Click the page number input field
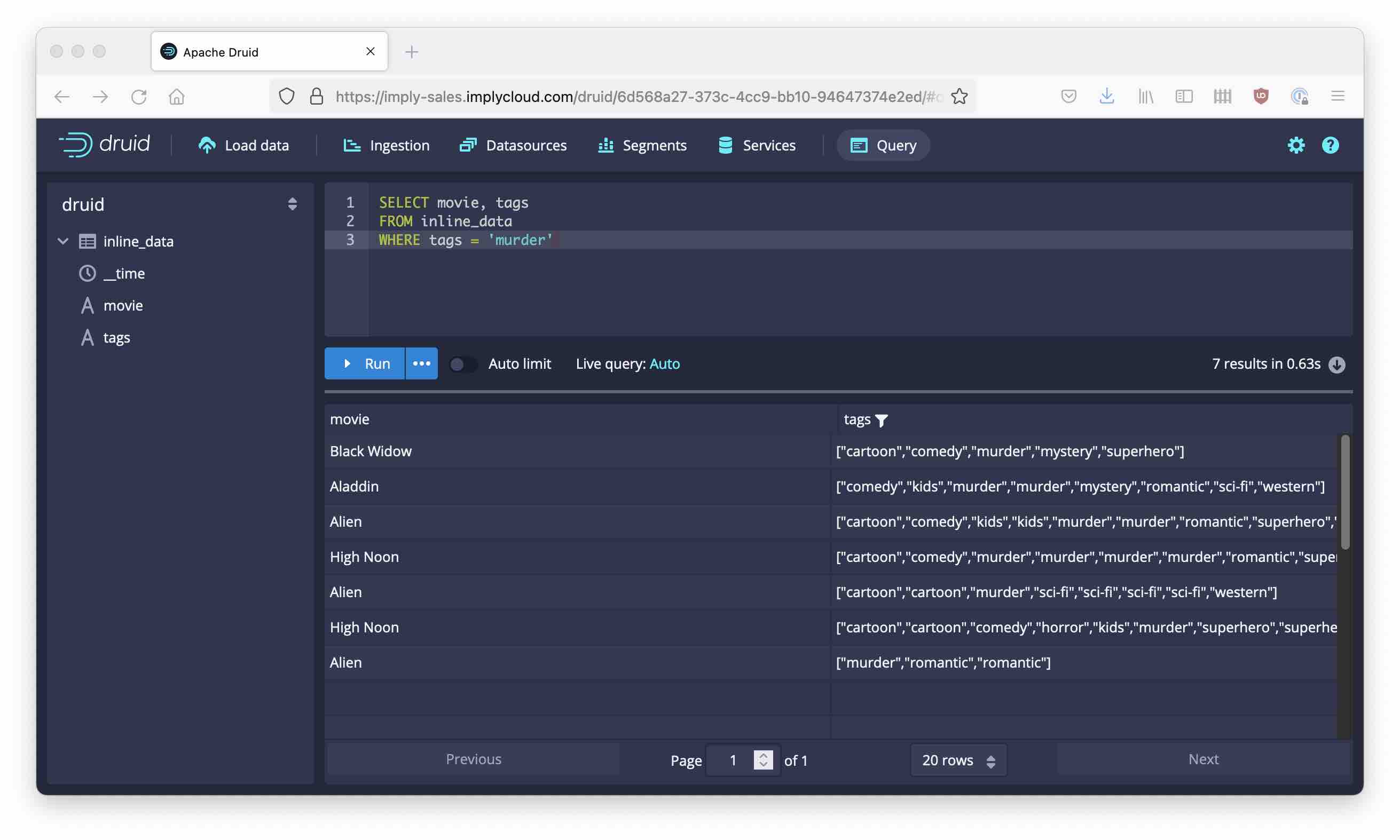Viewport: 1400px width, 840px height. coord(731,759)
